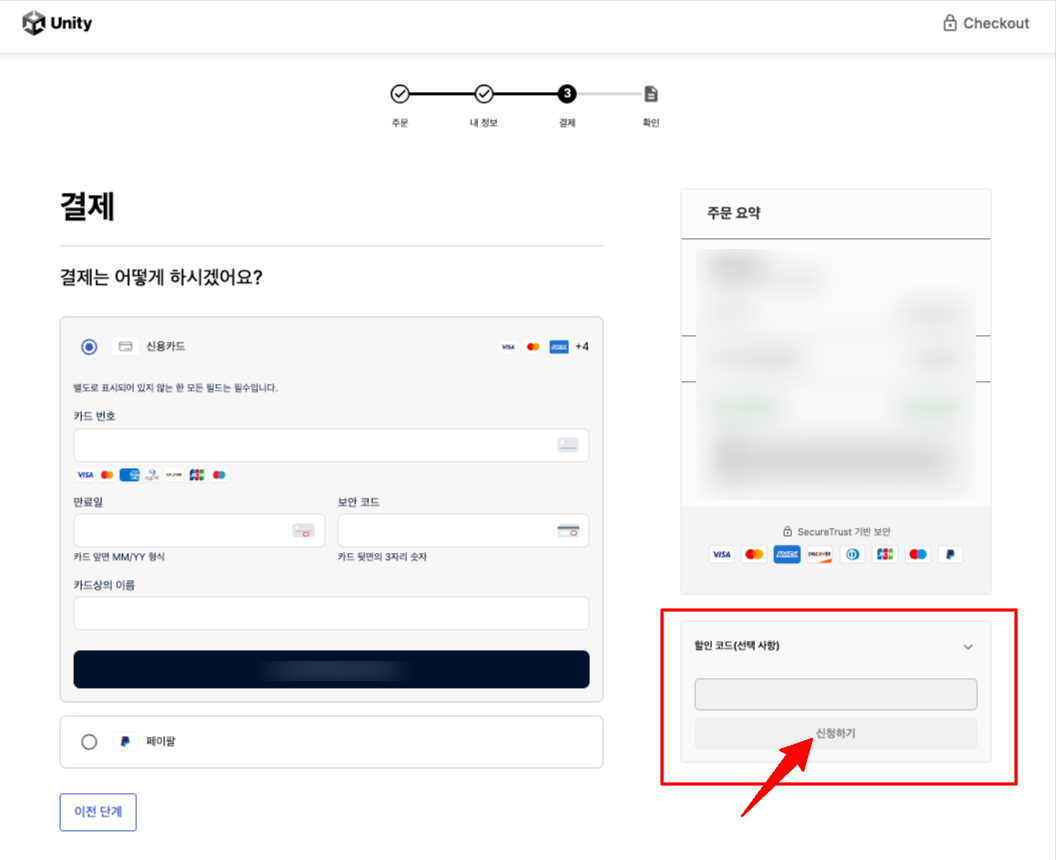Go to the 주문 step checkmark
This screenshot has height=860, width=1056.
click(400, 94)
